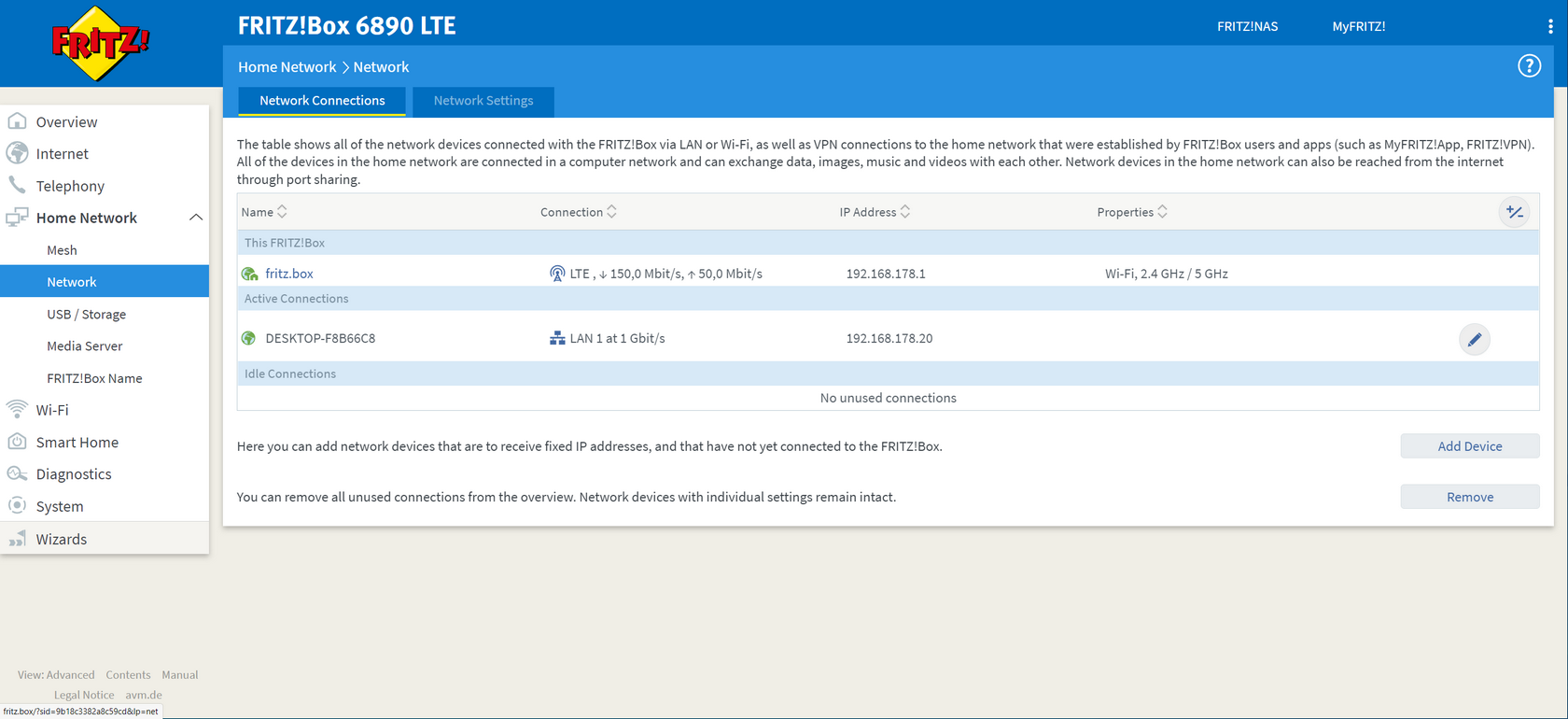Open the Legal Notice footer link
Image resolution: width=1568 pixels, height=719 pixels.
pos(84,695)
